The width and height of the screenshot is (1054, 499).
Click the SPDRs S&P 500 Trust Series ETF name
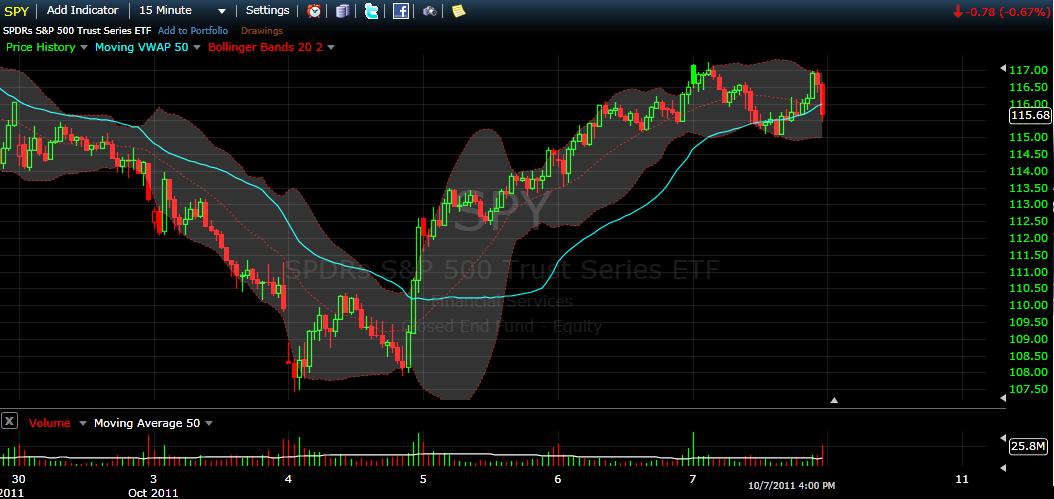tap(77, 30)
